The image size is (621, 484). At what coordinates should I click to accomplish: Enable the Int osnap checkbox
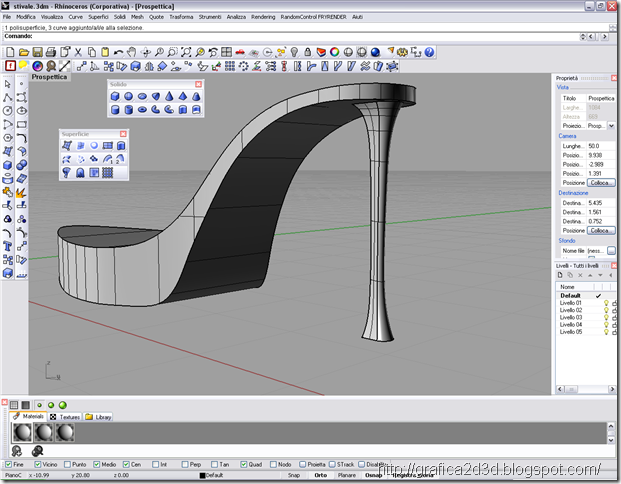156,464
